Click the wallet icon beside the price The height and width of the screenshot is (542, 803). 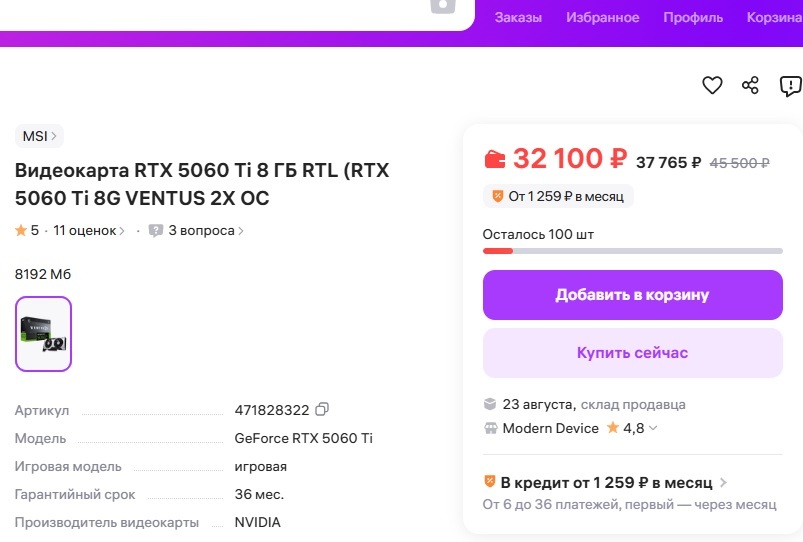[x=495, y=159]
